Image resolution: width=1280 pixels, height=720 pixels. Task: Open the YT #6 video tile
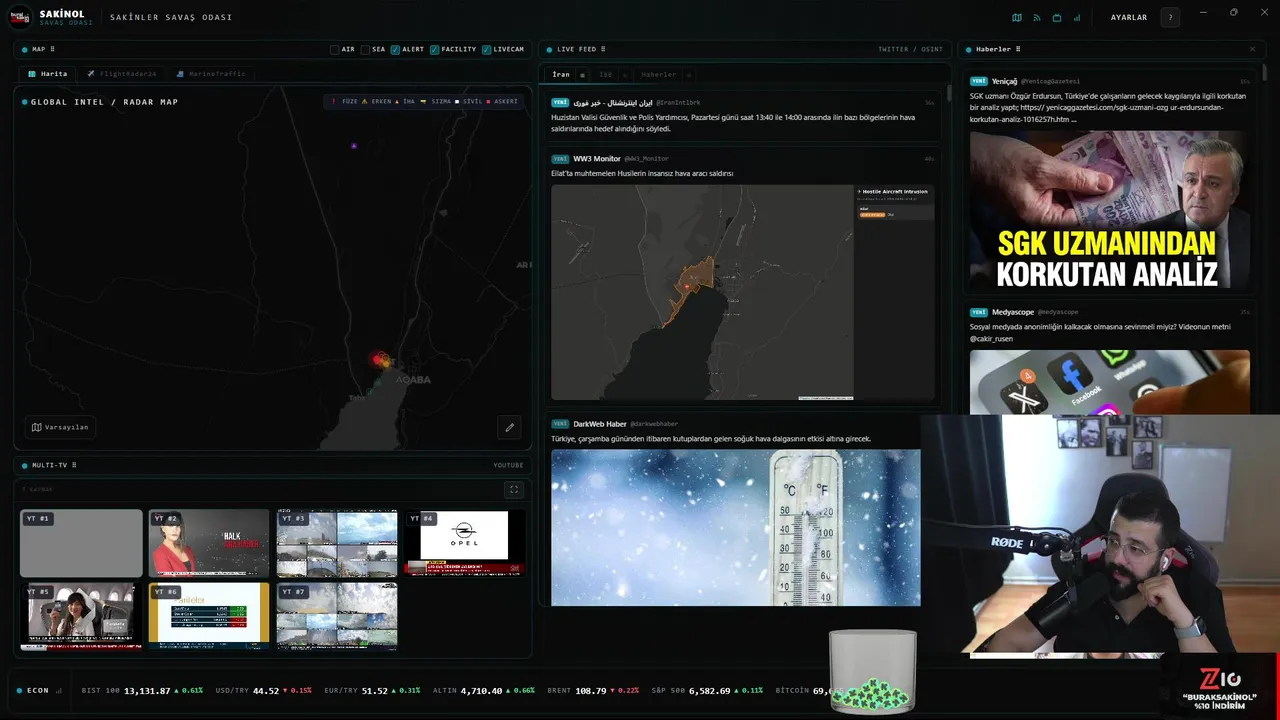tap(209, 616)
